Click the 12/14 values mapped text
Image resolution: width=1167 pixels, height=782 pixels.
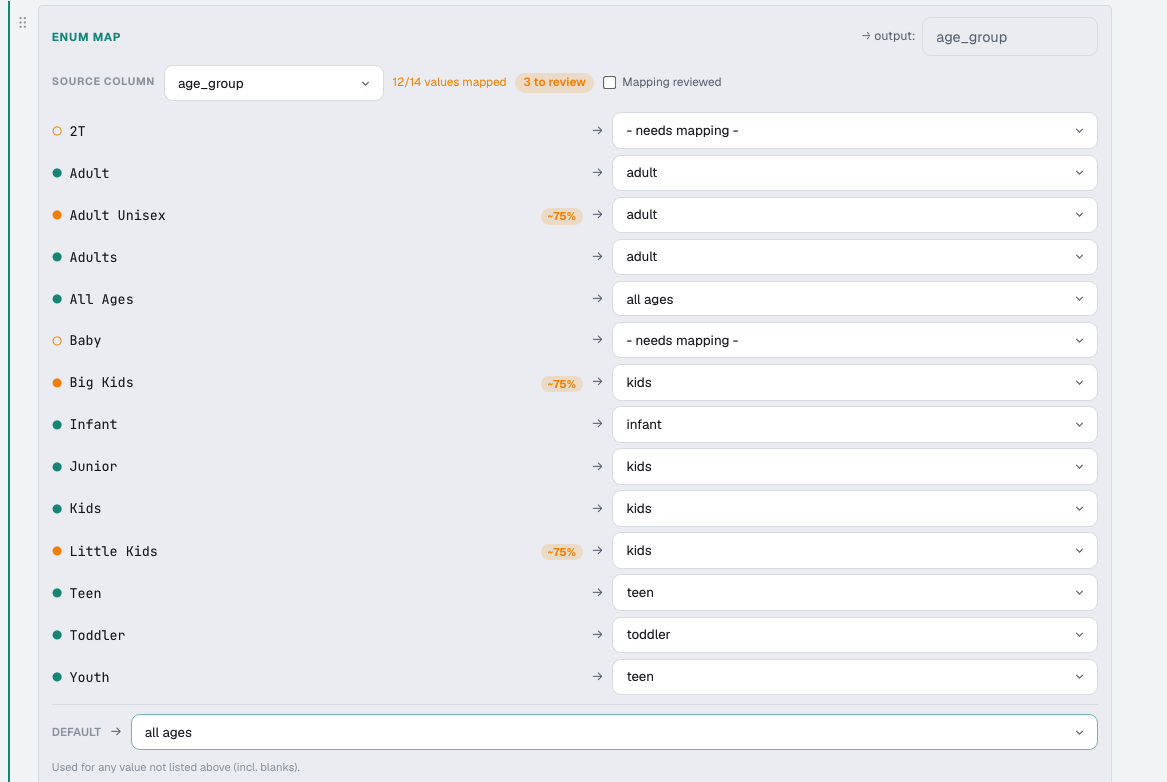(x=450, y=82)
